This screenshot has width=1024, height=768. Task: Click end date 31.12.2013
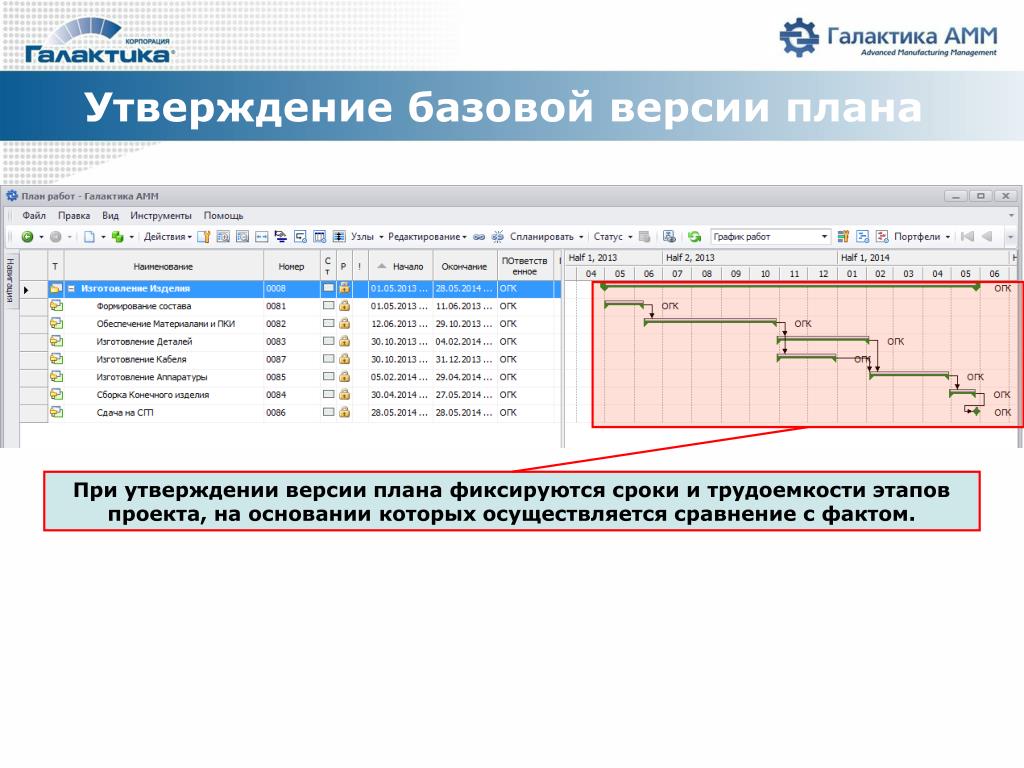click(464, 359)
